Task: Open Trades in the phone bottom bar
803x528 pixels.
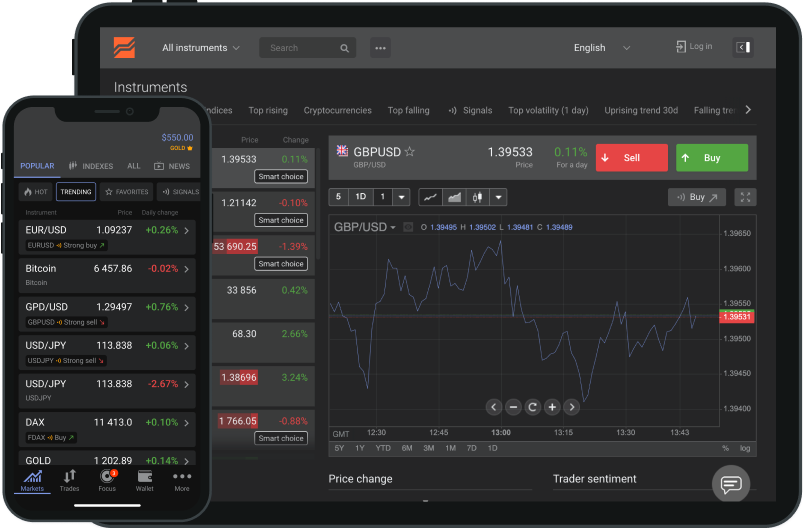Action: [69, 481]
